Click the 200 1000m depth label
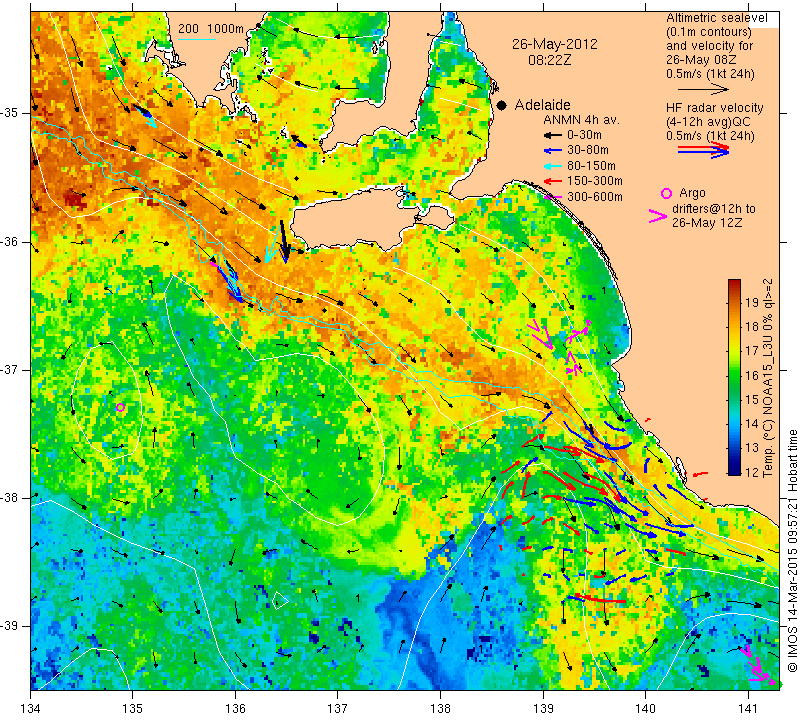This screenshot has height=720, width=800. pyautogui.click(x=211, y=29)
